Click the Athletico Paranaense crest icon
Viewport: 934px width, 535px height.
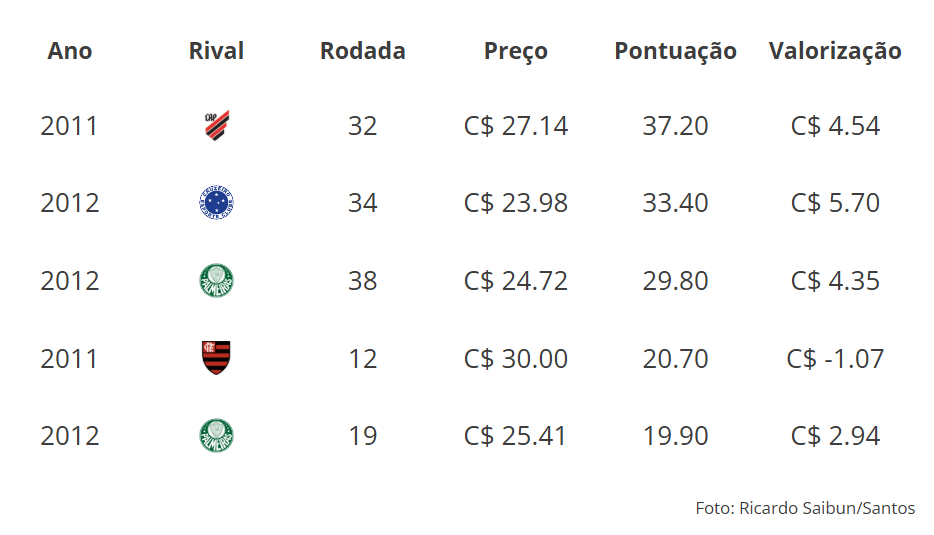click(217, 125)
